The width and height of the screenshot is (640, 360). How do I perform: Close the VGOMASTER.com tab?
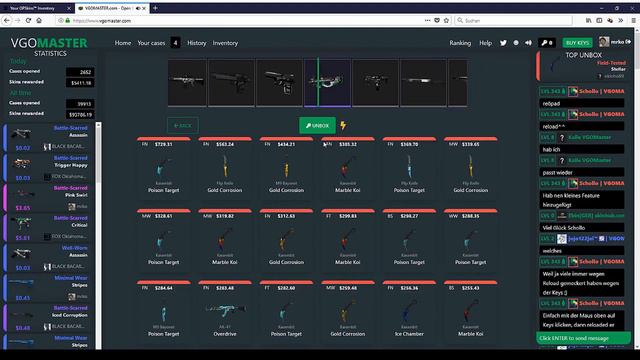(x=144, y=8)
